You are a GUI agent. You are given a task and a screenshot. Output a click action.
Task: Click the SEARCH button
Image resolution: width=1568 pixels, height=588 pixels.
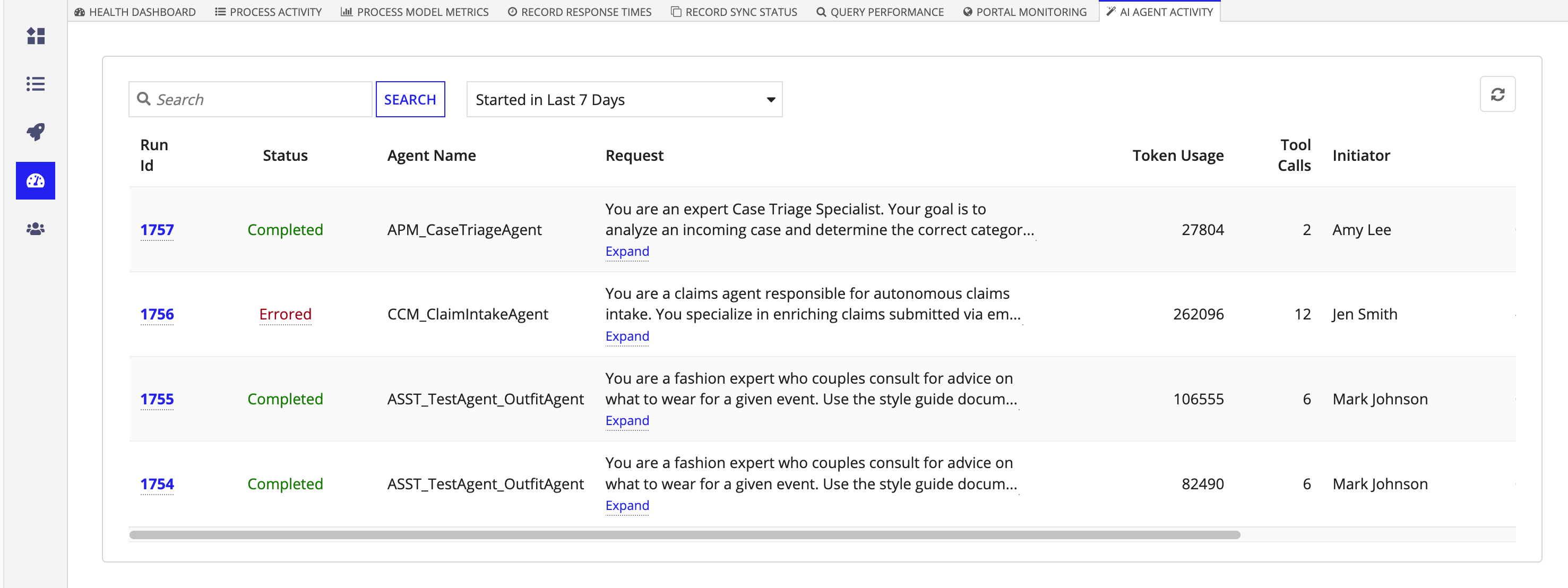click(410, 99)
